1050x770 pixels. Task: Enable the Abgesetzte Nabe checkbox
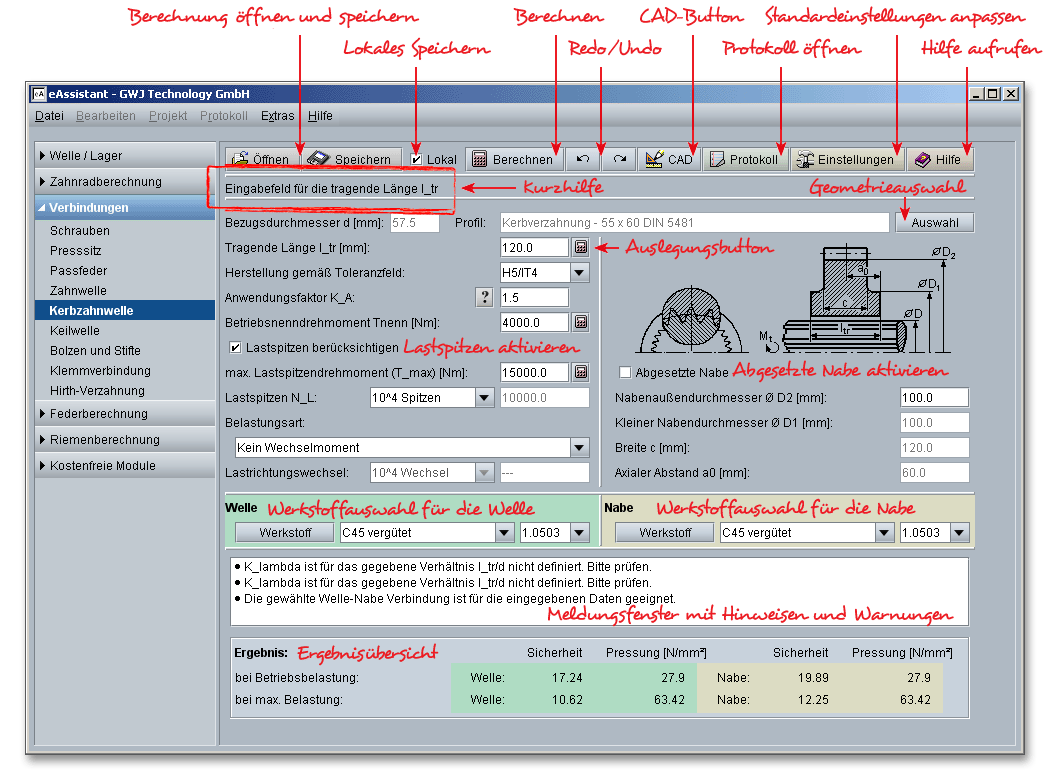pos(626,372)
